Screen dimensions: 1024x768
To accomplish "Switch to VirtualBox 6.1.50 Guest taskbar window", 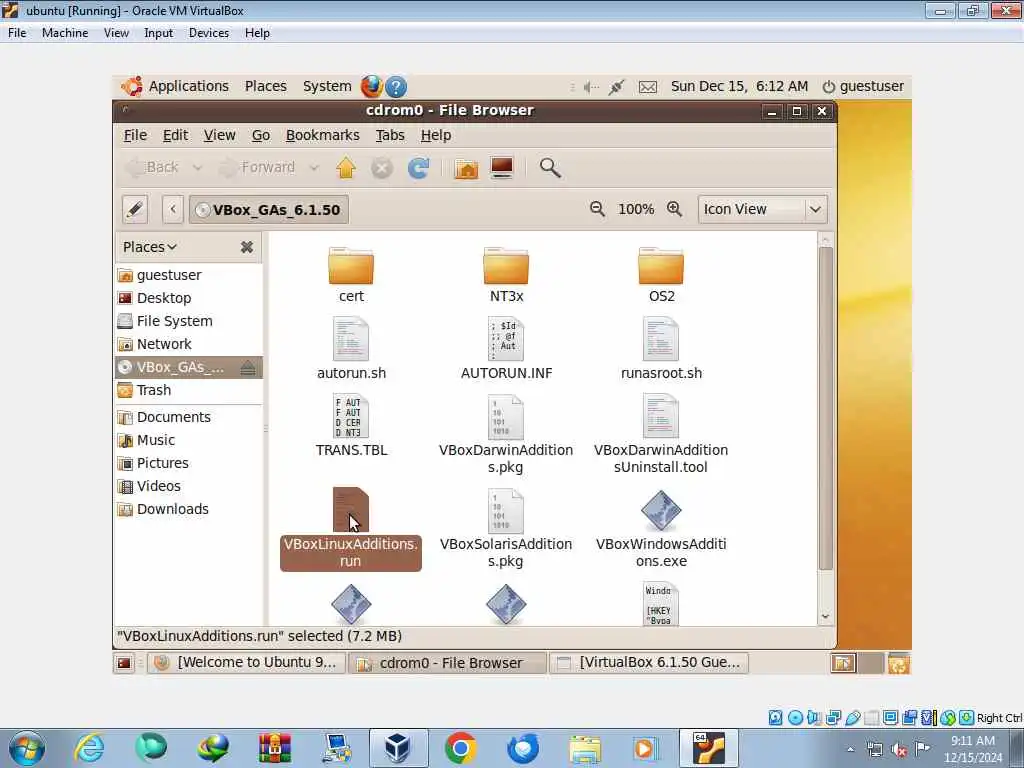I will coord(650,663).
